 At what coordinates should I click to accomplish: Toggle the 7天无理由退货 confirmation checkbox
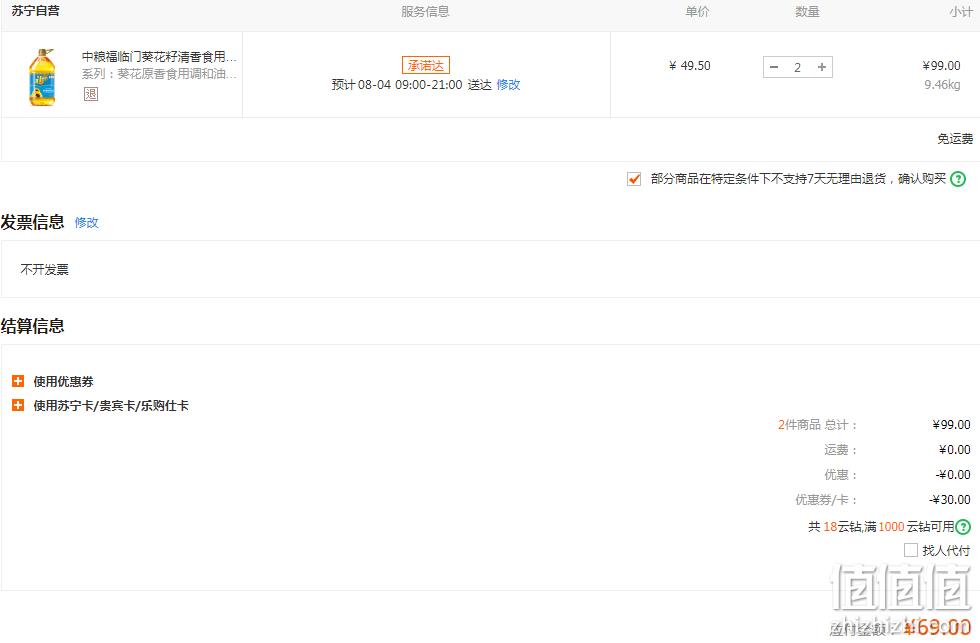pos(634,179)
